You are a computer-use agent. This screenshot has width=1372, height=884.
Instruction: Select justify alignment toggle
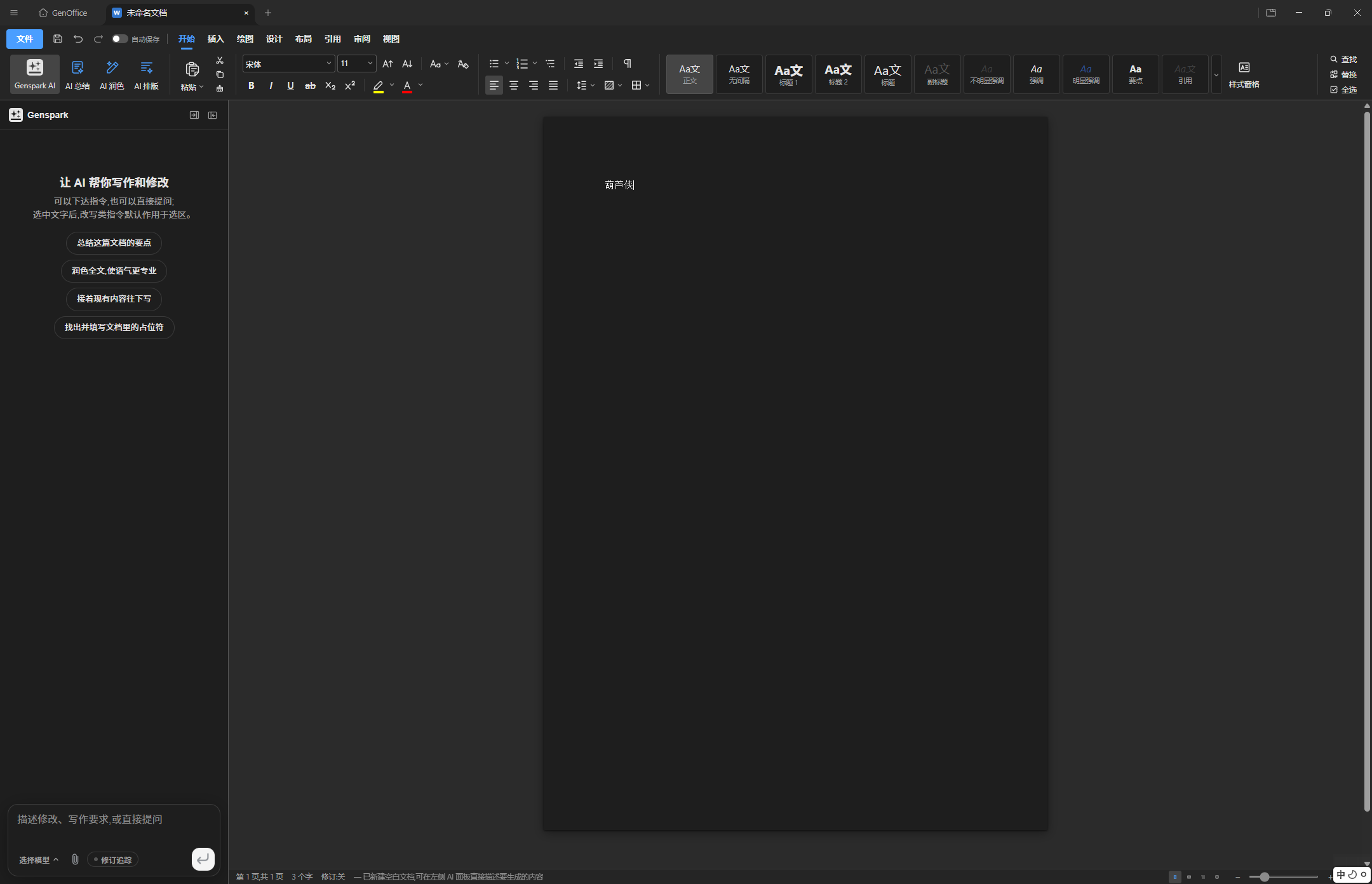(x=553, y=85)
